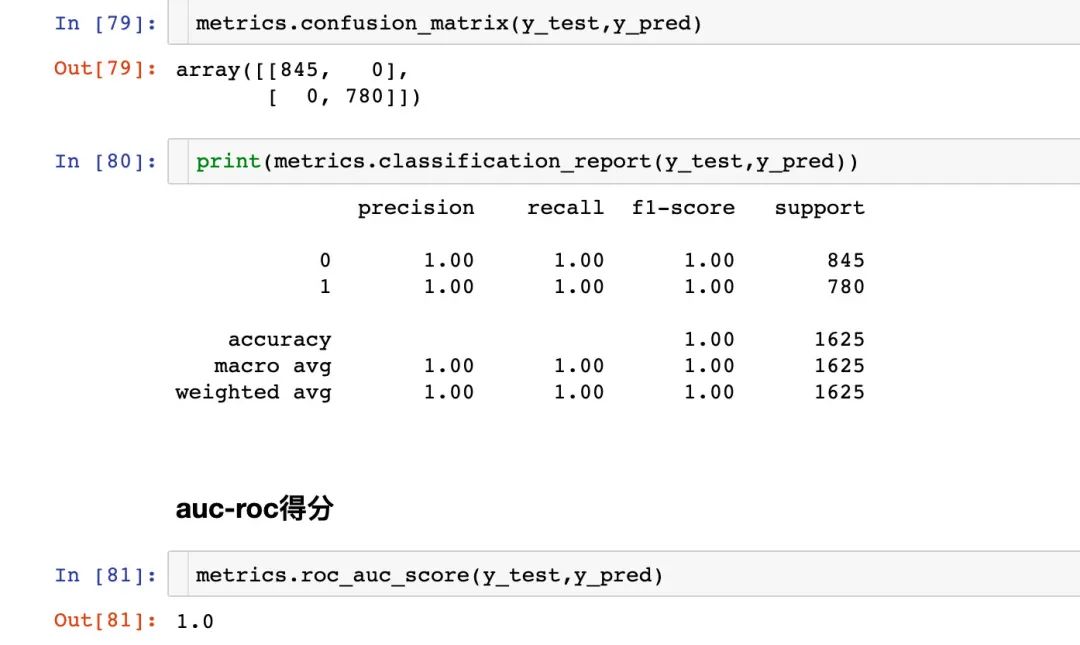Click the In [80] prompt label
The width and height of the screenshot is (1080, 645).
(105, 161)
